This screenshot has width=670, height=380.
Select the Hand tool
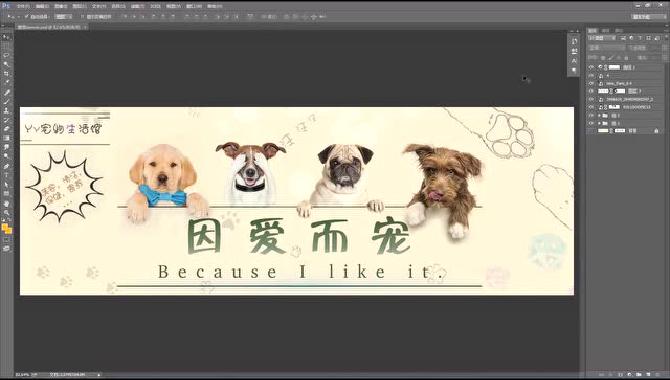click(x=6, y=203)
